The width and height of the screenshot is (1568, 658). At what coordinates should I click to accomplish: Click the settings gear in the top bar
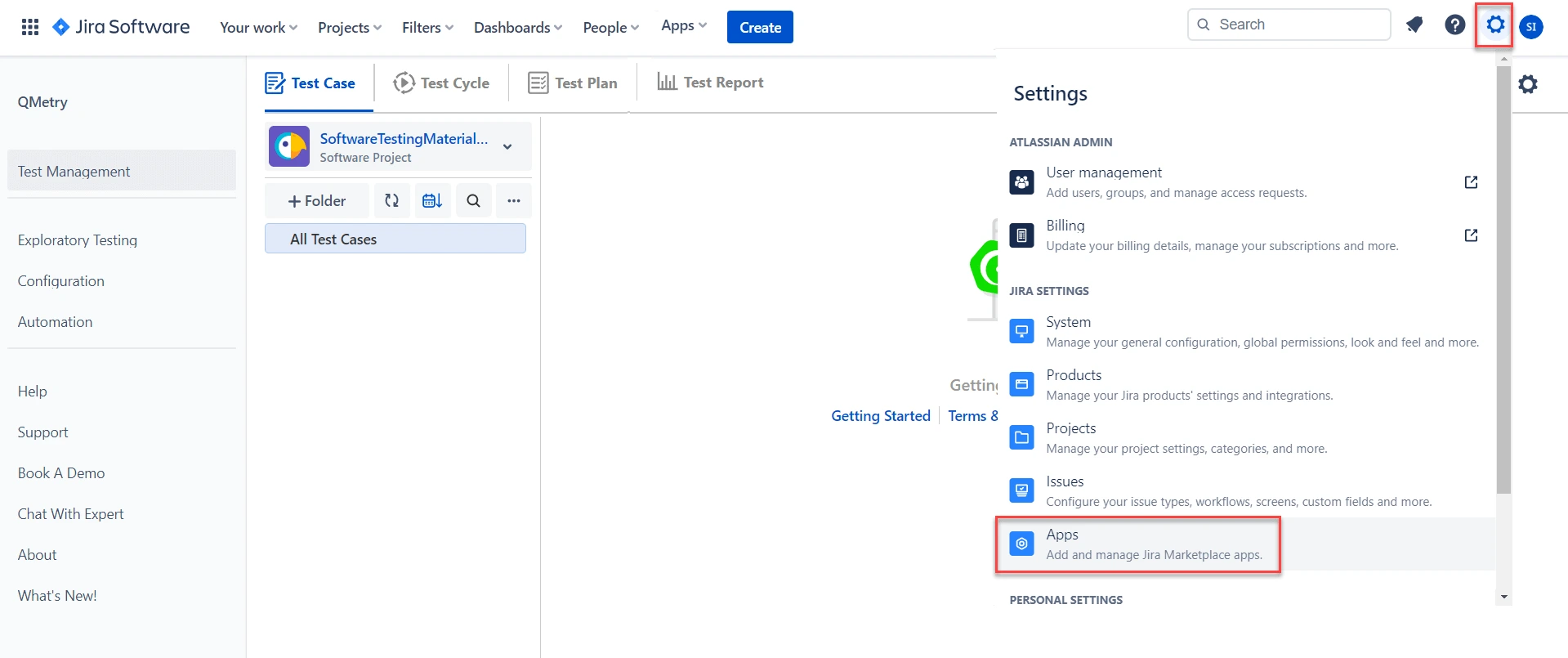1495,25
